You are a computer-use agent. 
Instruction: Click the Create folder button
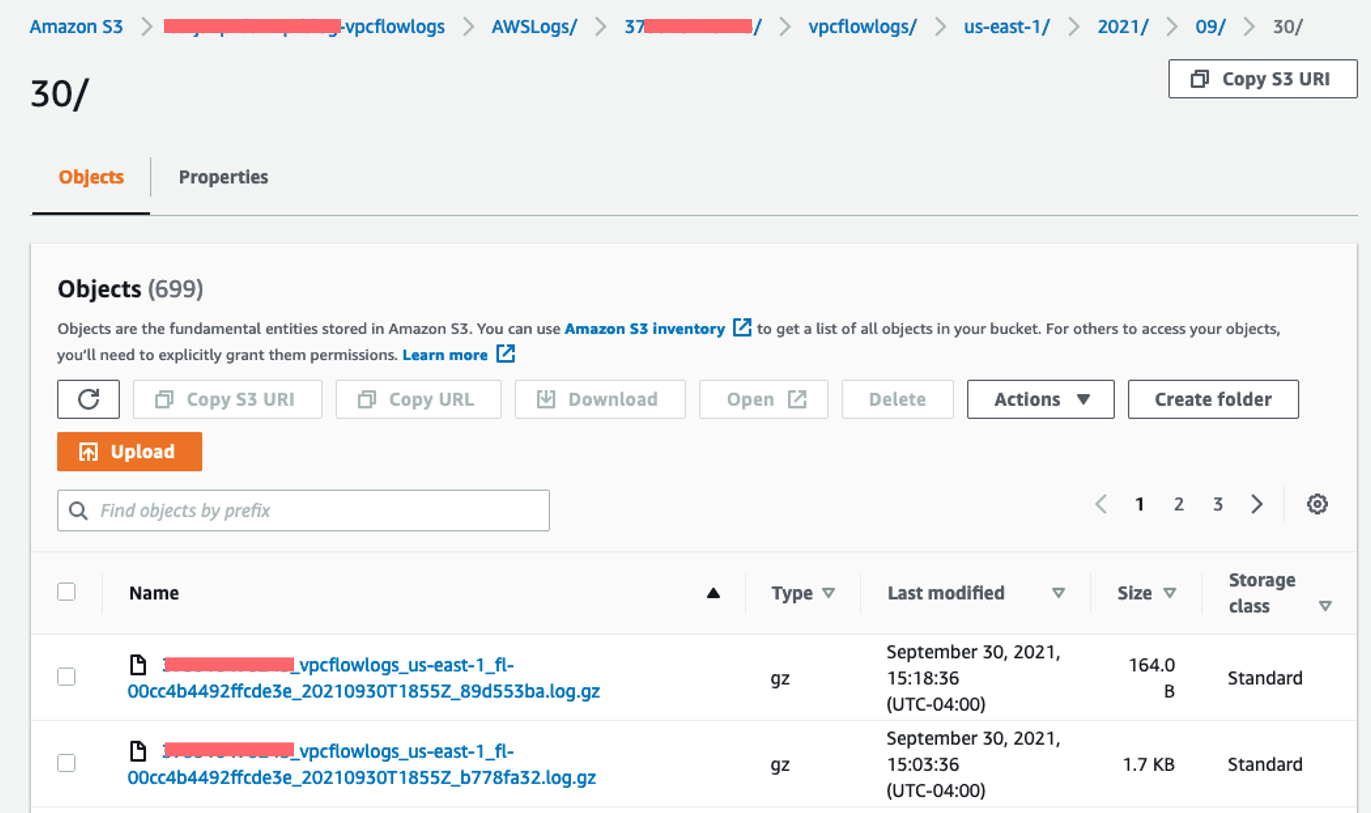pyautogui.click(x=1212, y=399)
